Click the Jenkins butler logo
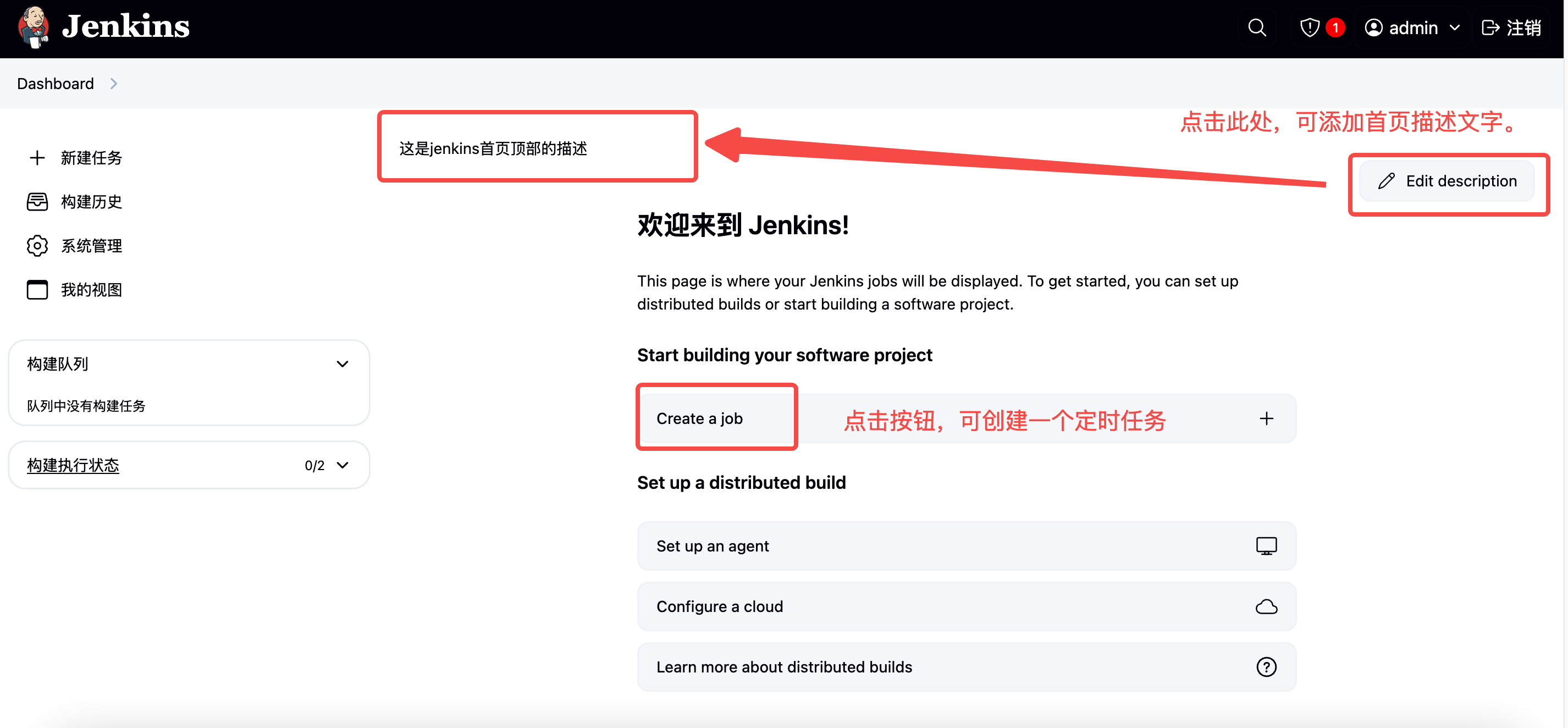Screen dimensions: 1568x728 34,27
